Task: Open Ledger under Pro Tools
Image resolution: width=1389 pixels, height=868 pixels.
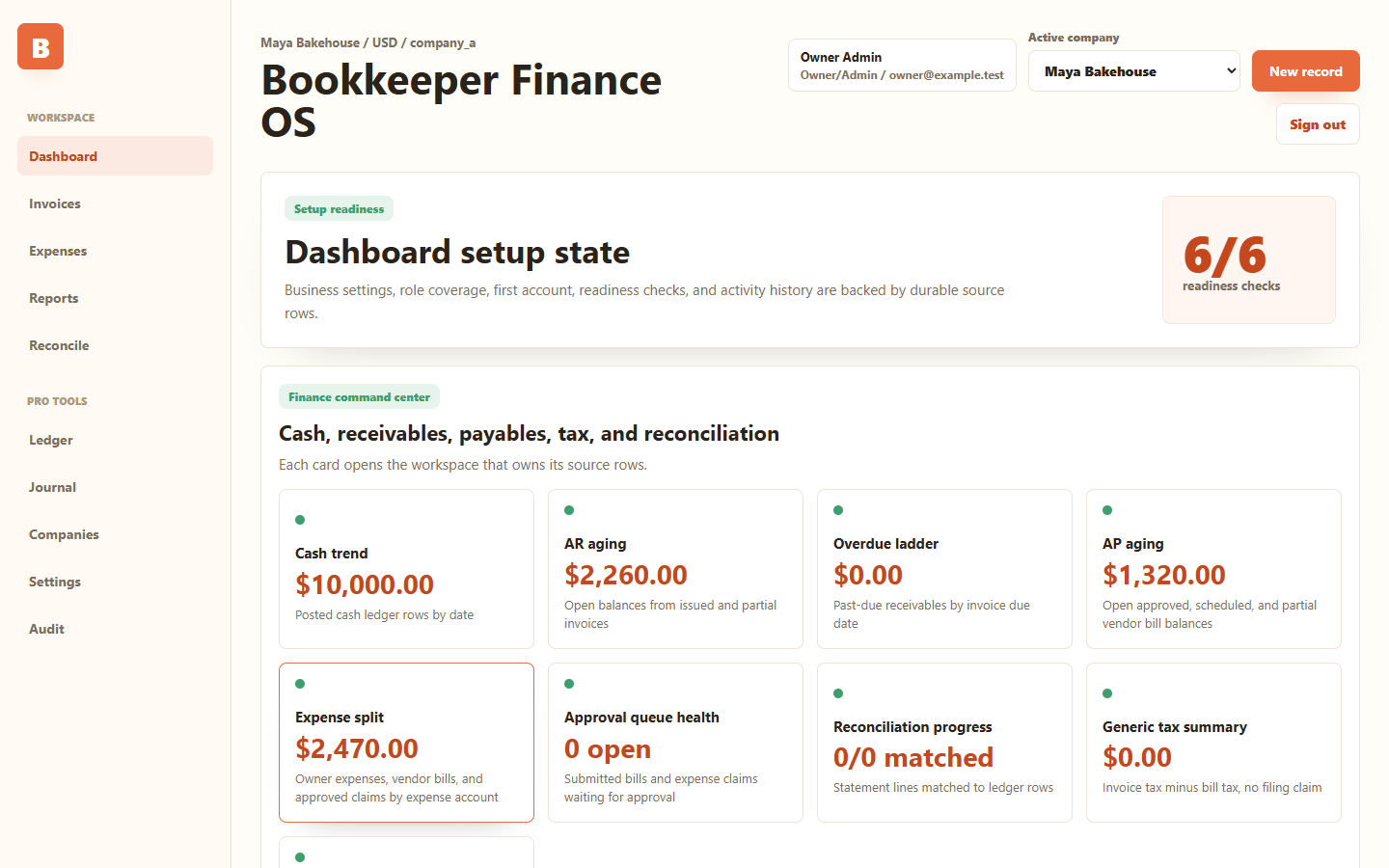Action: (115, 440)
